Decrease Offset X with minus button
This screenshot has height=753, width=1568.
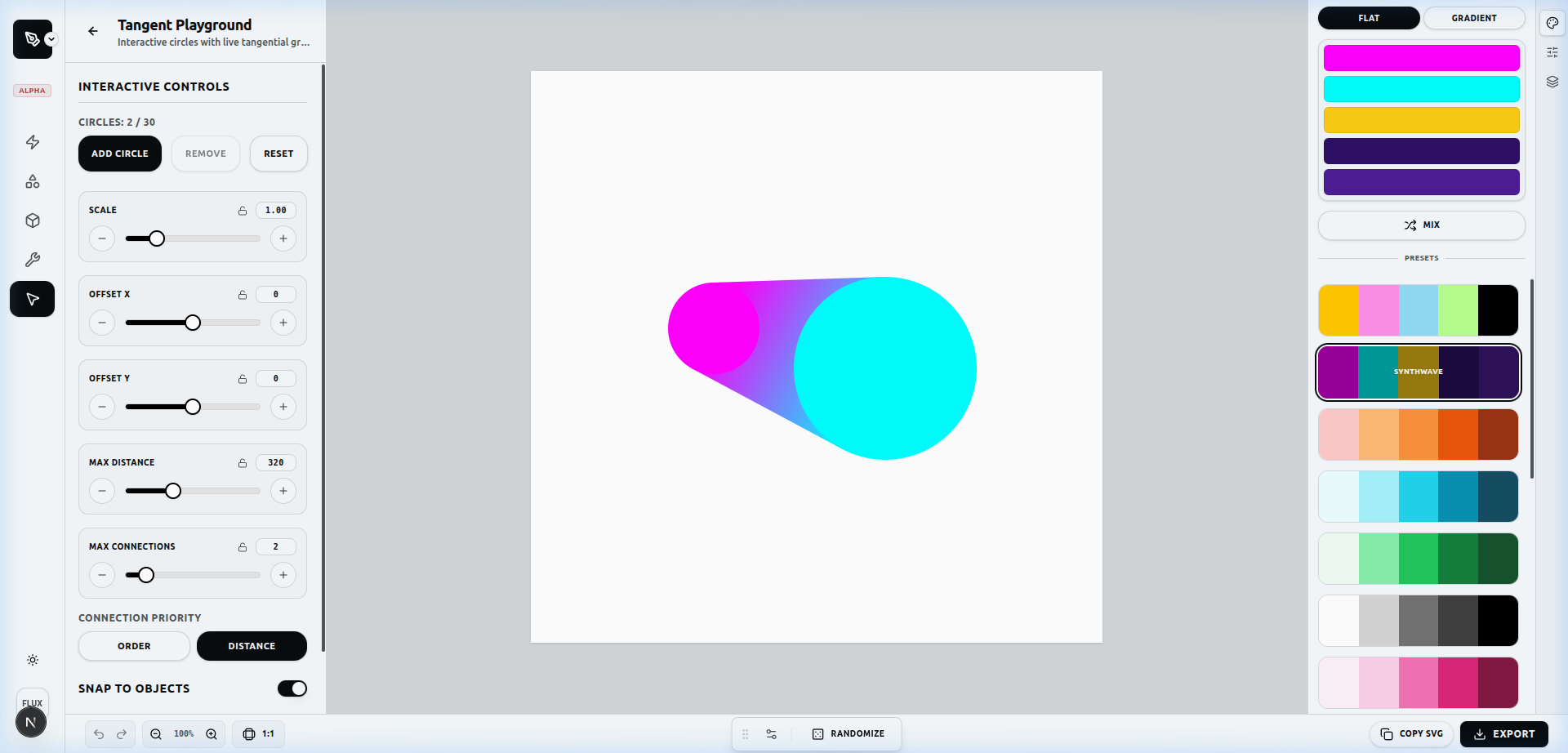point(102,323)
